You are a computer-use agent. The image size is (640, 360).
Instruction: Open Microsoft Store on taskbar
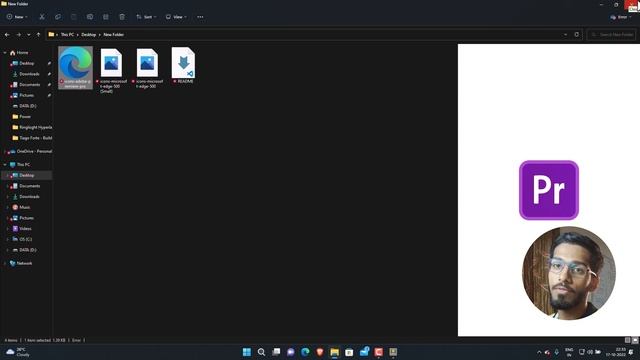click(x=349, y=352)
